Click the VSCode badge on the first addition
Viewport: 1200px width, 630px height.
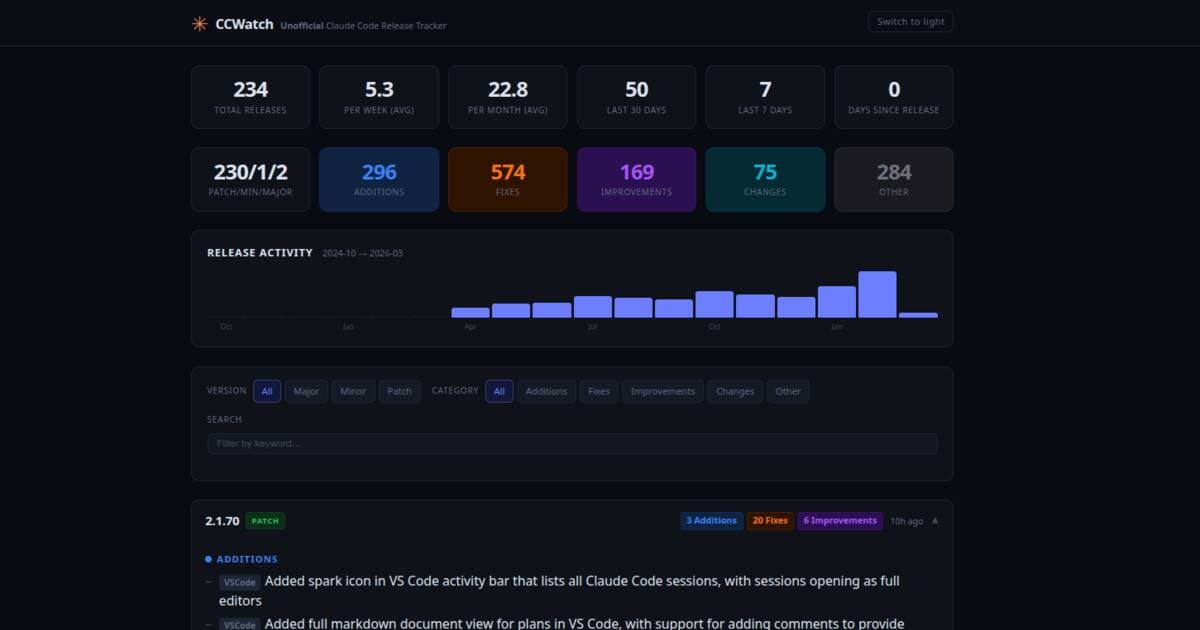(239, 581)
